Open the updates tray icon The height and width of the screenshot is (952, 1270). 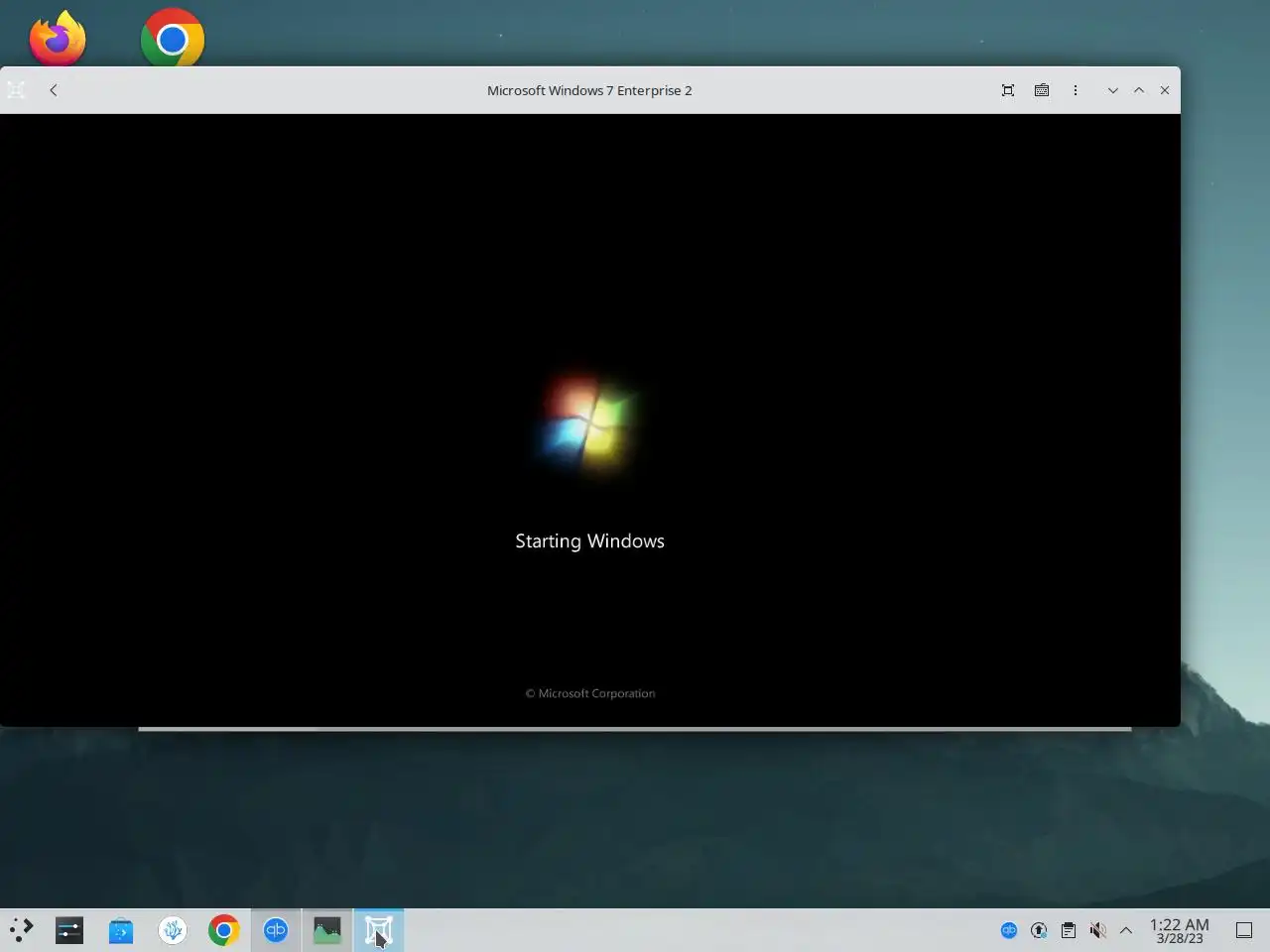[x=1039, y=930]
